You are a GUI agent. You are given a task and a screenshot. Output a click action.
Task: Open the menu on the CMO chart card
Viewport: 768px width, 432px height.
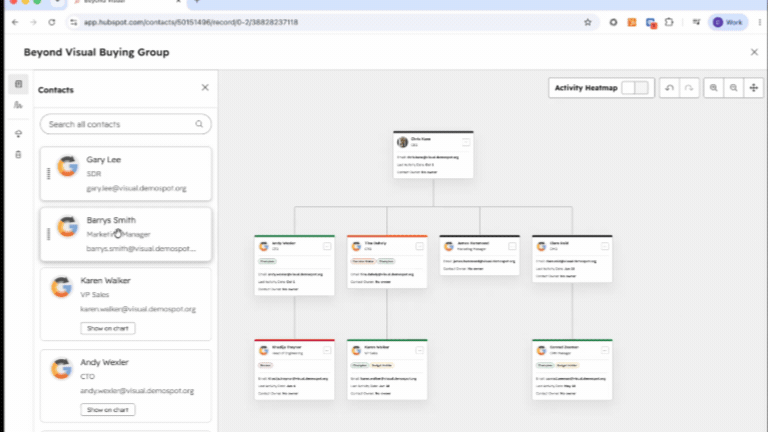click(604, 246)
